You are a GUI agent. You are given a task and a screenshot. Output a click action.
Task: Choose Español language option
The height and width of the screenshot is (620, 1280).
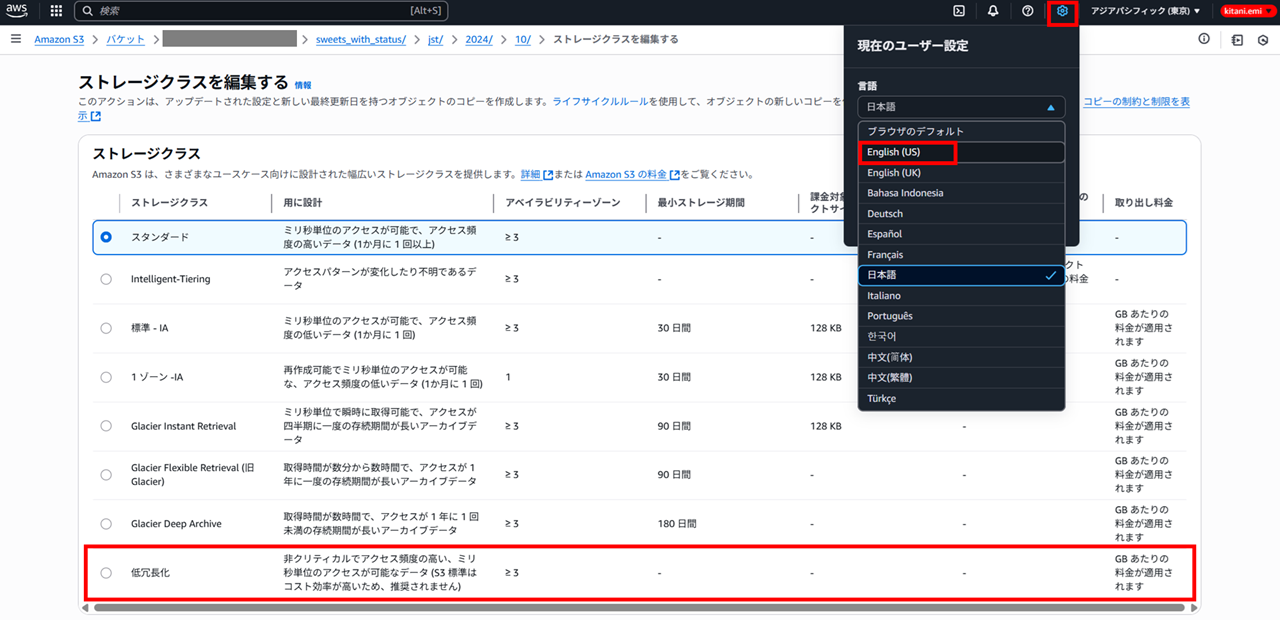point(961,234)
